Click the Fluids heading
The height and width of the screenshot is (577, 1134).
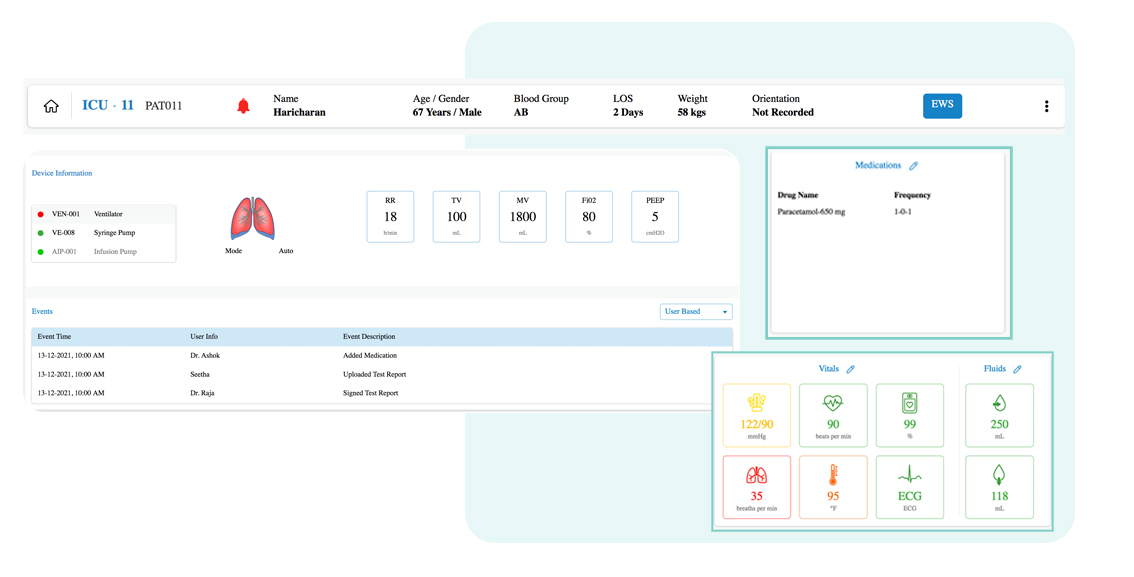click(x=995, y=369)
